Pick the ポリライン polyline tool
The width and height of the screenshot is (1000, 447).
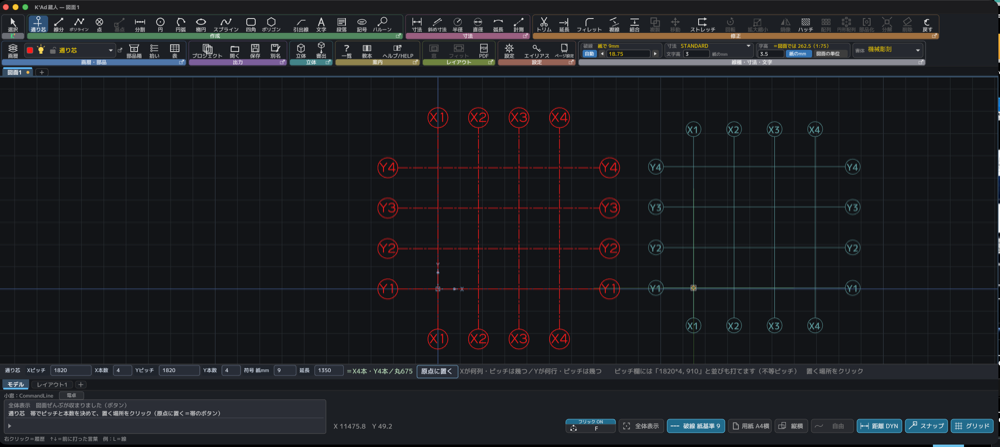79,24
